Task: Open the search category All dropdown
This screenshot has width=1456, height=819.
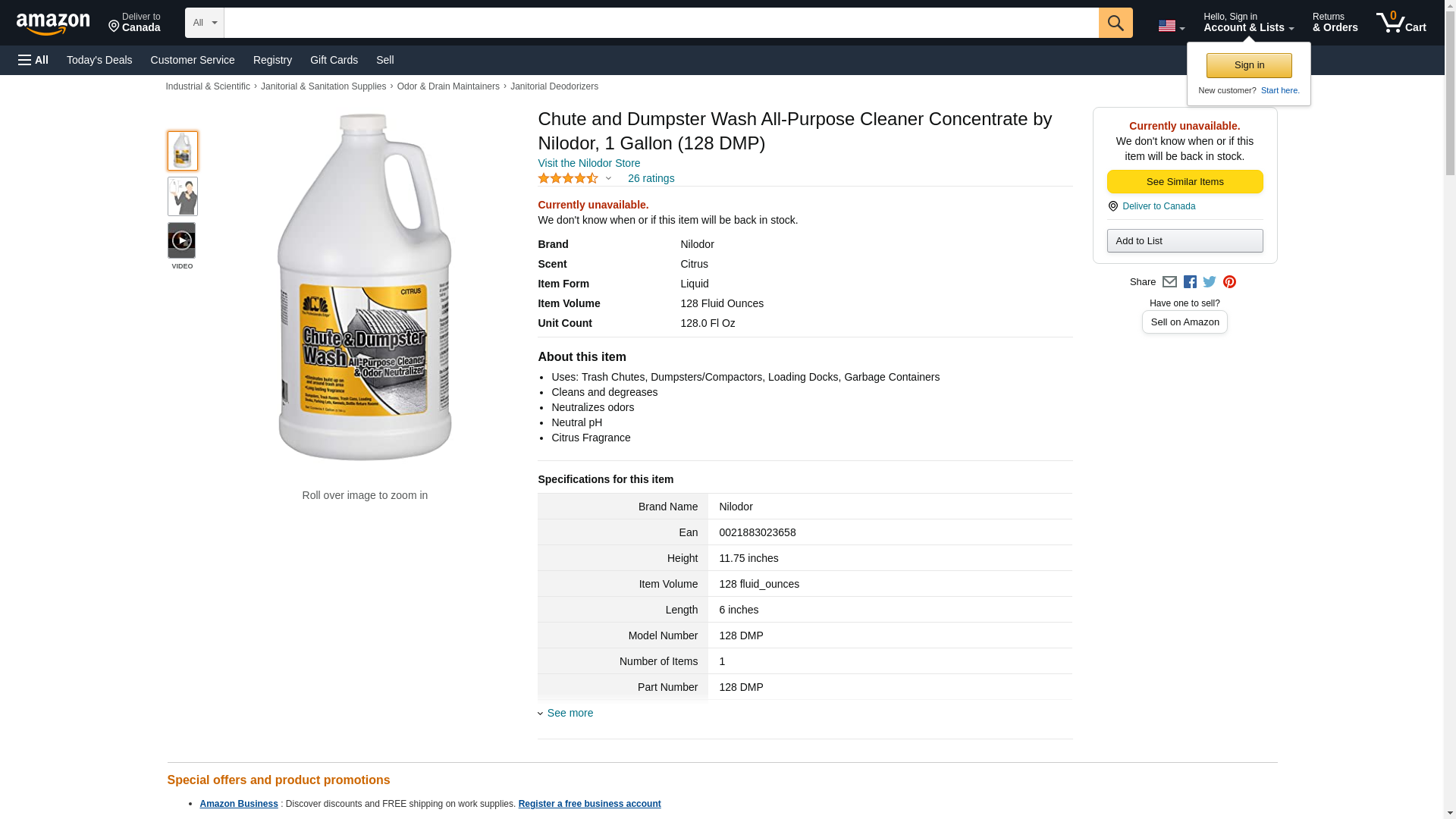Action: click(x=204, y=23)
